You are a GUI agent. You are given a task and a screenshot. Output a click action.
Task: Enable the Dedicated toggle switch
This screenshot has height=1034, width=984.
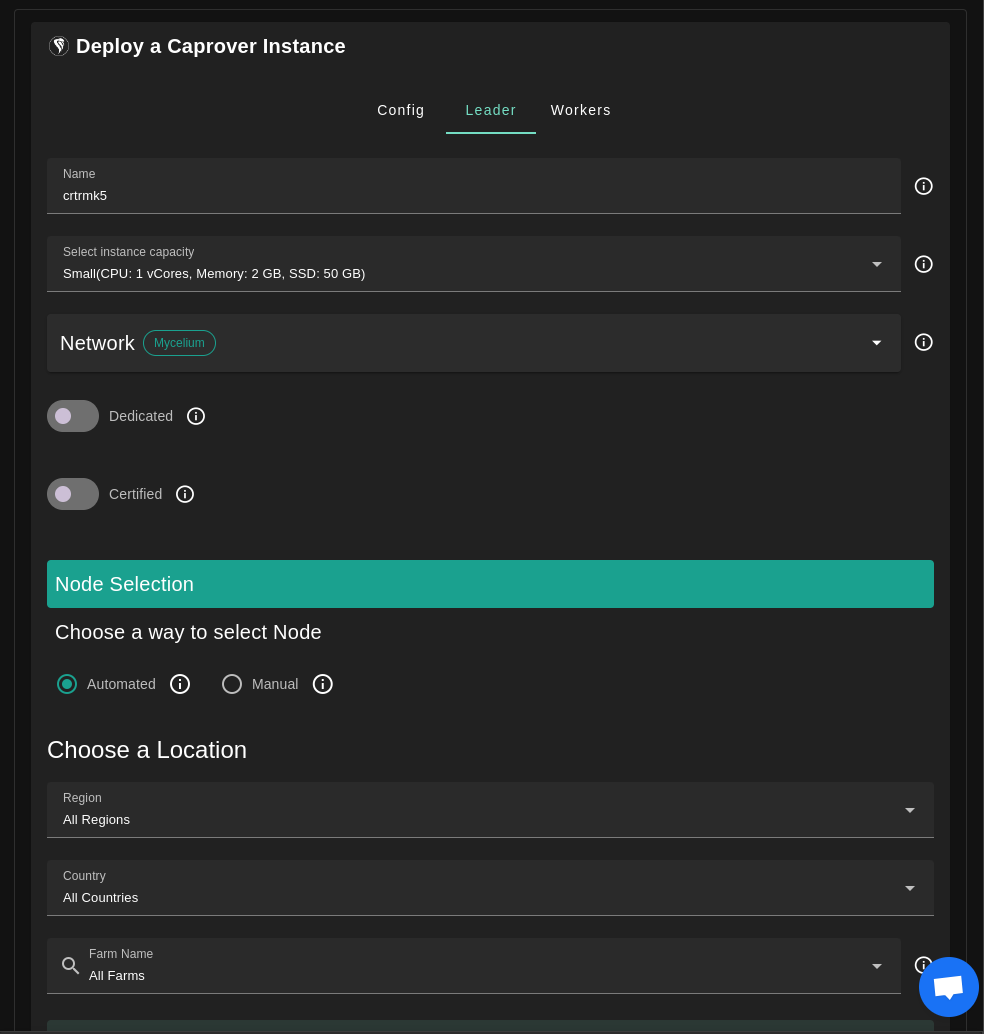(x=73, y=416)
